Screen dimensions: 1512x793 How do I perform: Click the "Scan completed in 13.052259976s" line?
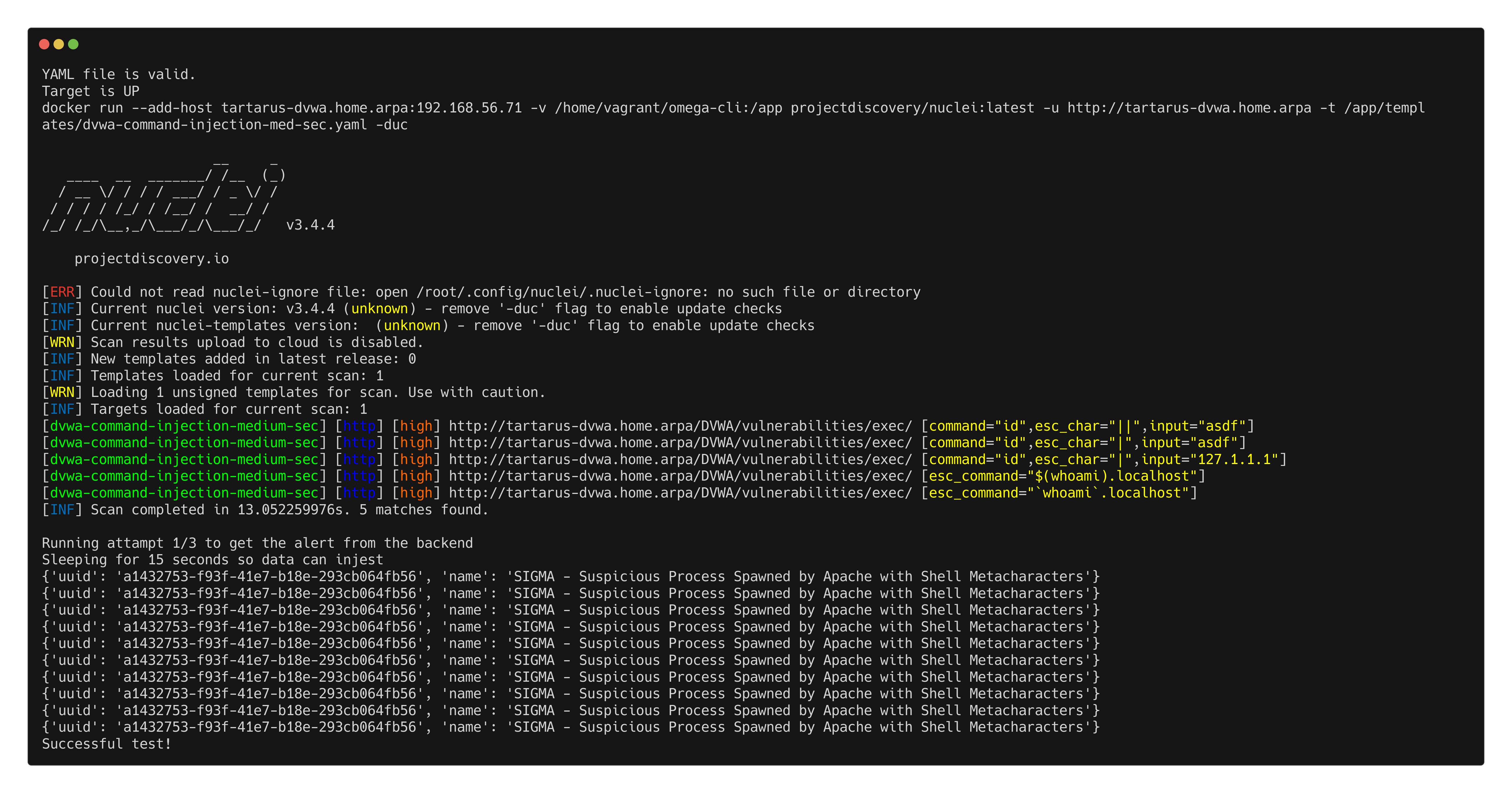pyautogui.click(x=265, y=510)
